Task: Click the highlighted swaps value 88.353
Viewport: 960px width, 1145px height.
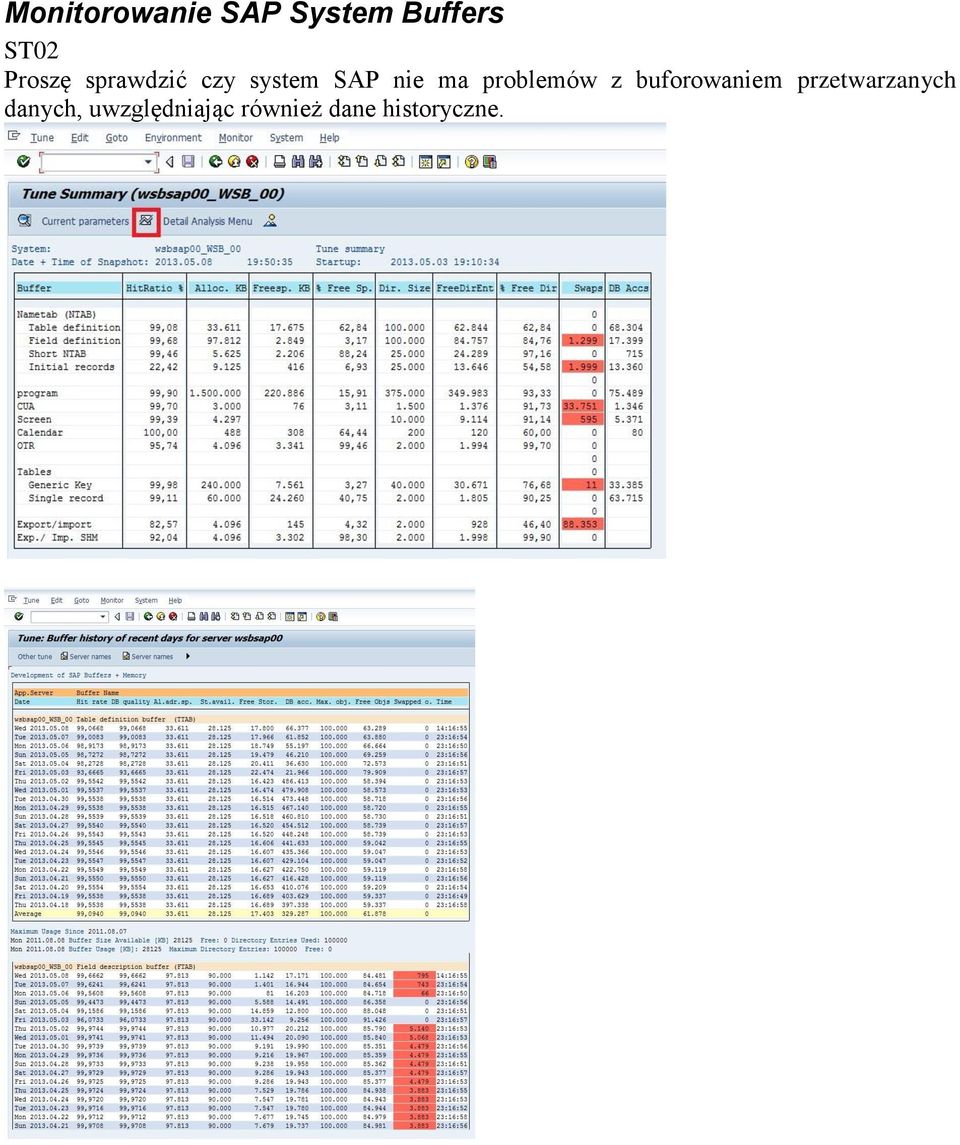Action: 581,524
